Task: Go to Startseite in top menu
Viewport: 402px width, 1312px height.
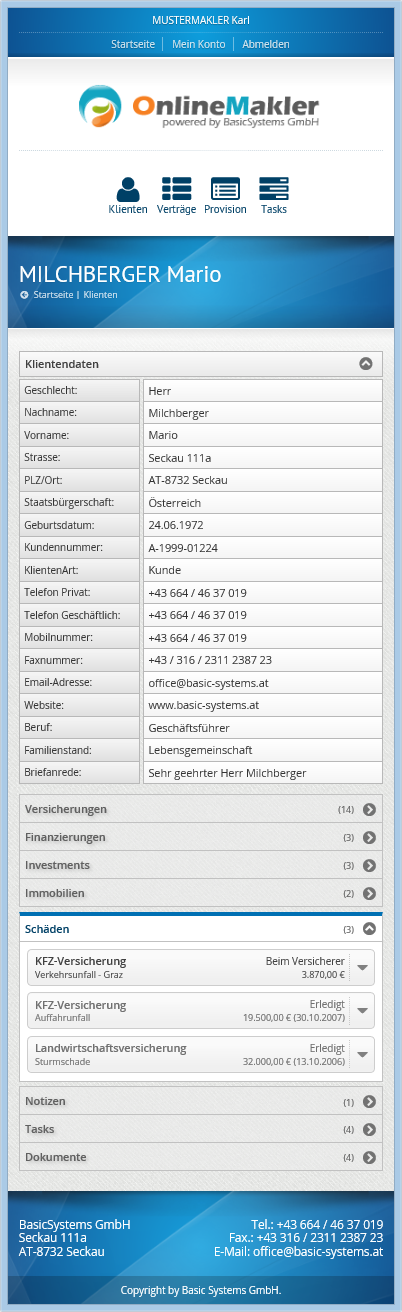Action: [133, 44]
